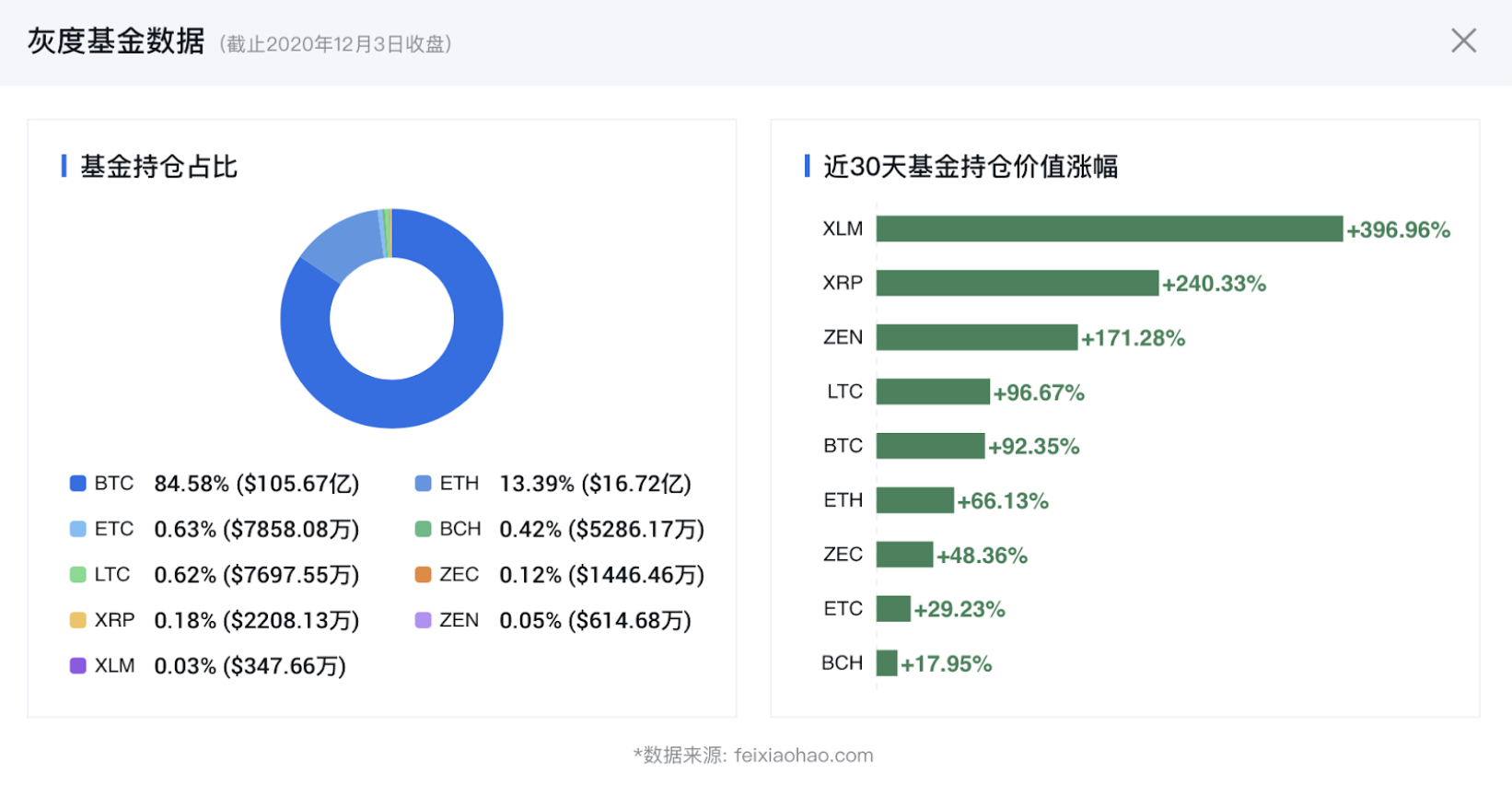Screen dimensions: 1512x785
Task: Select the ZEN +171.28% bar
Action: 976,337
